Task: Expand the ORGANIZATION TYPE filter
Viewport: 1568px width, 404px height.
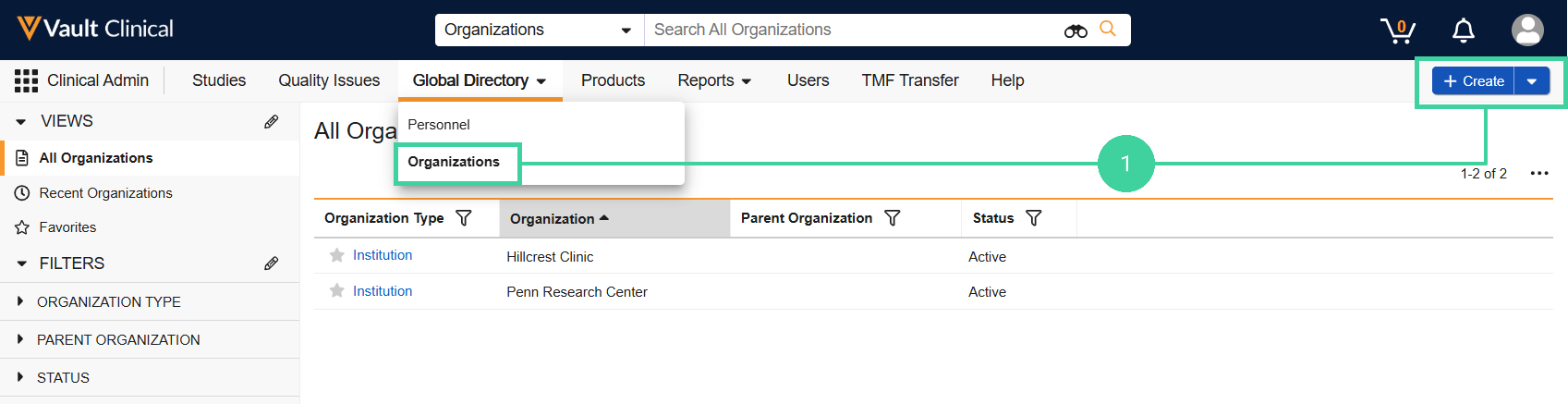Action: (20, 301)
